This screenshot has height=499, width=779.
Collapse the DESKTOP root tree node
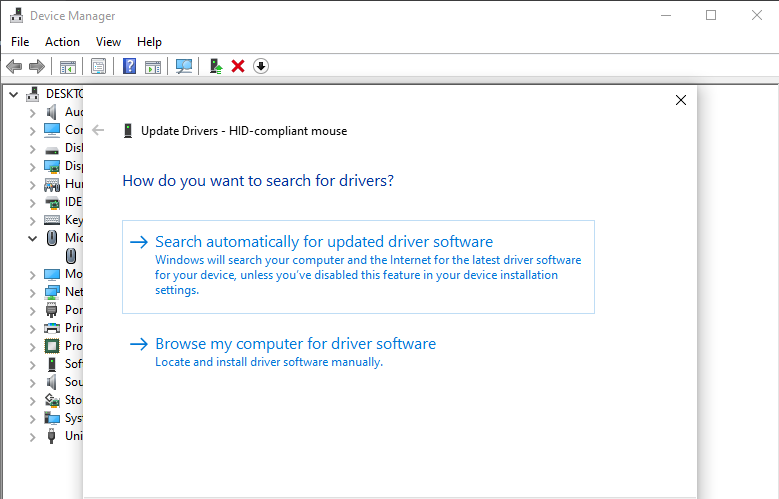14,94
